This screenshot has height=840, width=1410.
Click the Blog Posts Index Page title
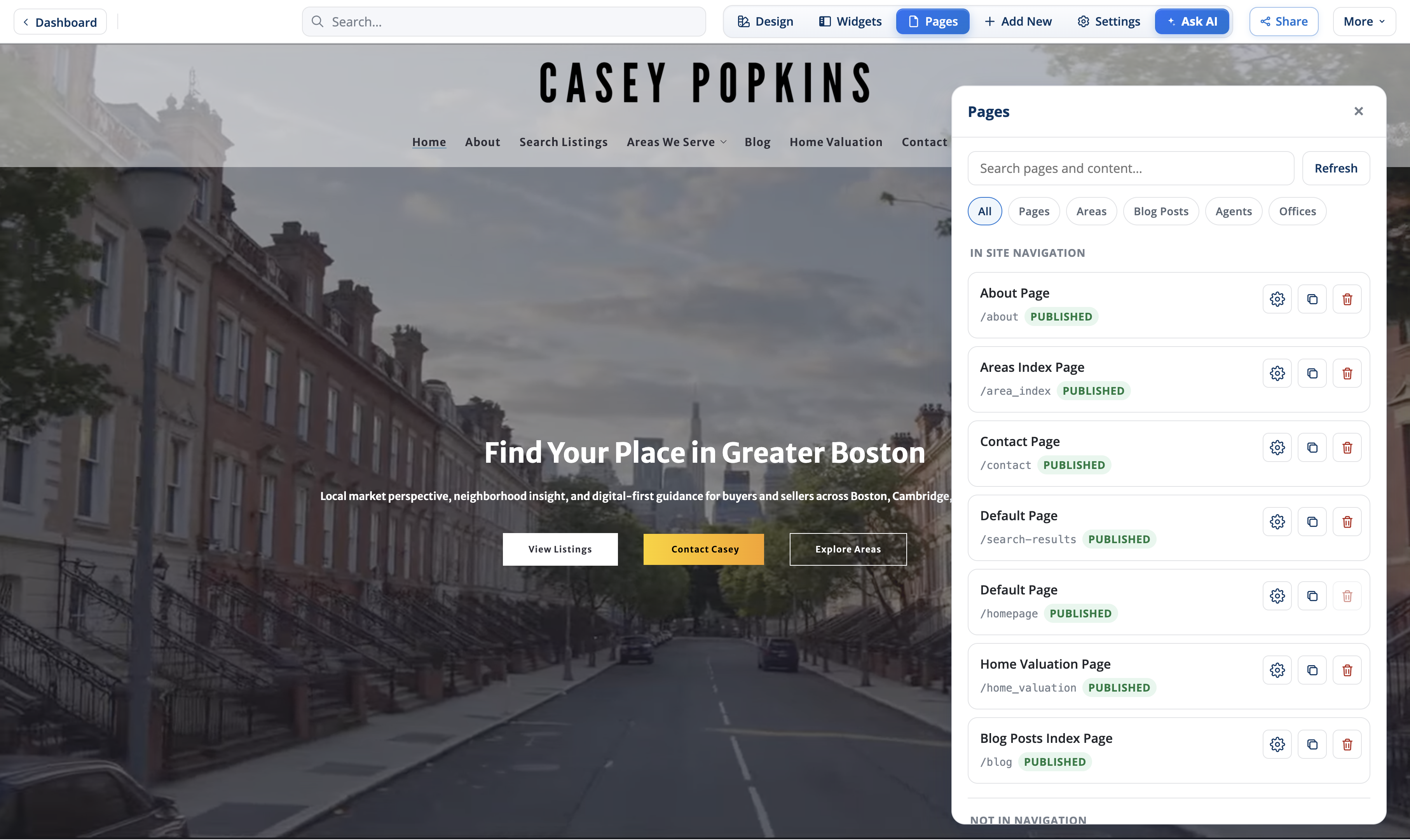point(1046,737)
